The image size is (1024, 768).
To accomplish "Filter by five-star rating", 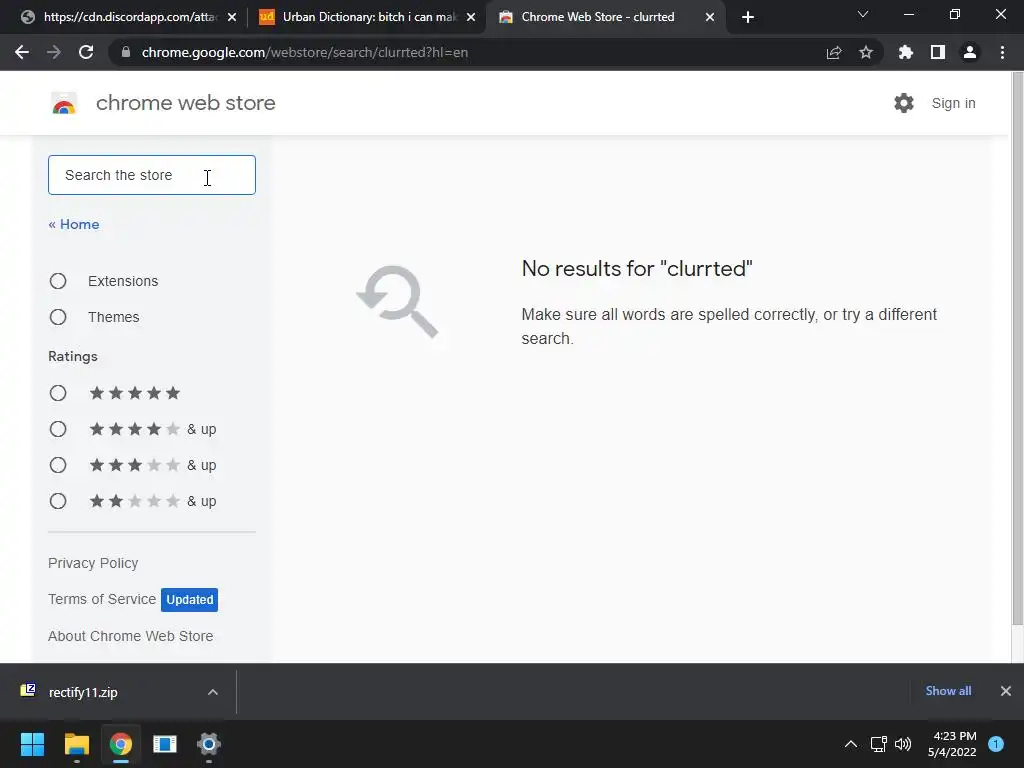I will pyautogui.click(x=58, y=393).
